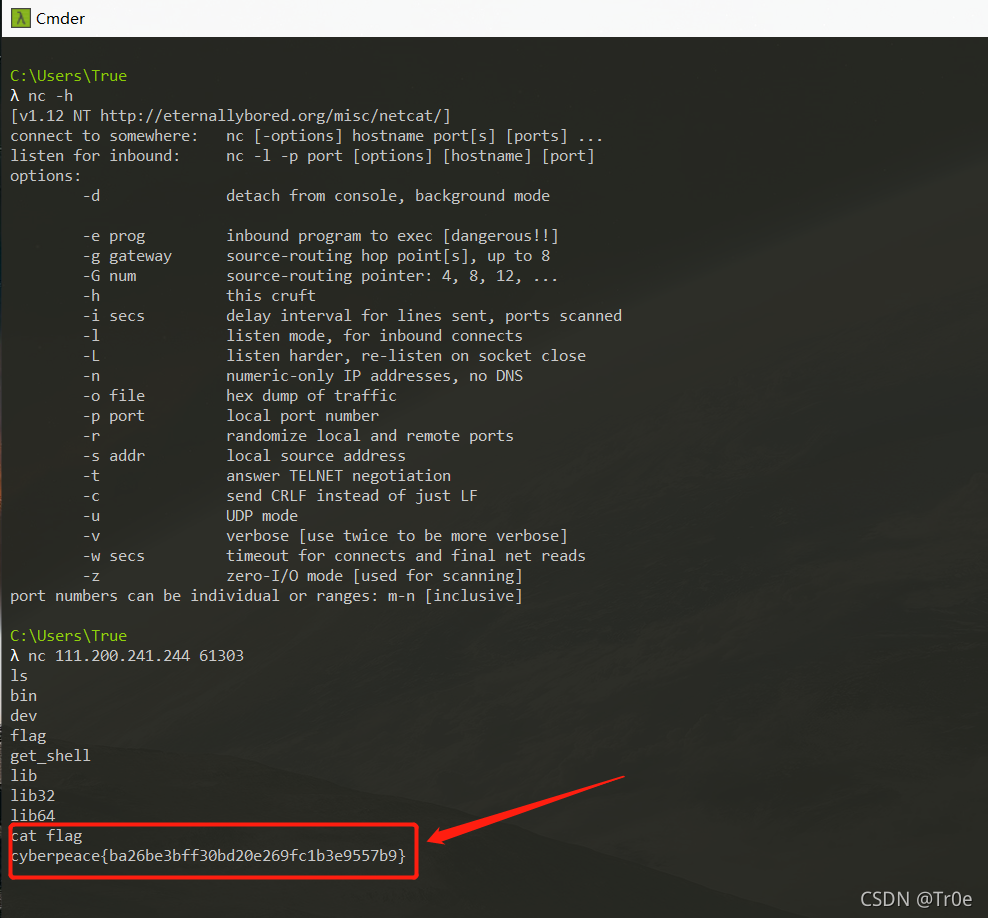
Task: Click the 'nc 111.200.241.244 61303' command line
Action: 127,656
